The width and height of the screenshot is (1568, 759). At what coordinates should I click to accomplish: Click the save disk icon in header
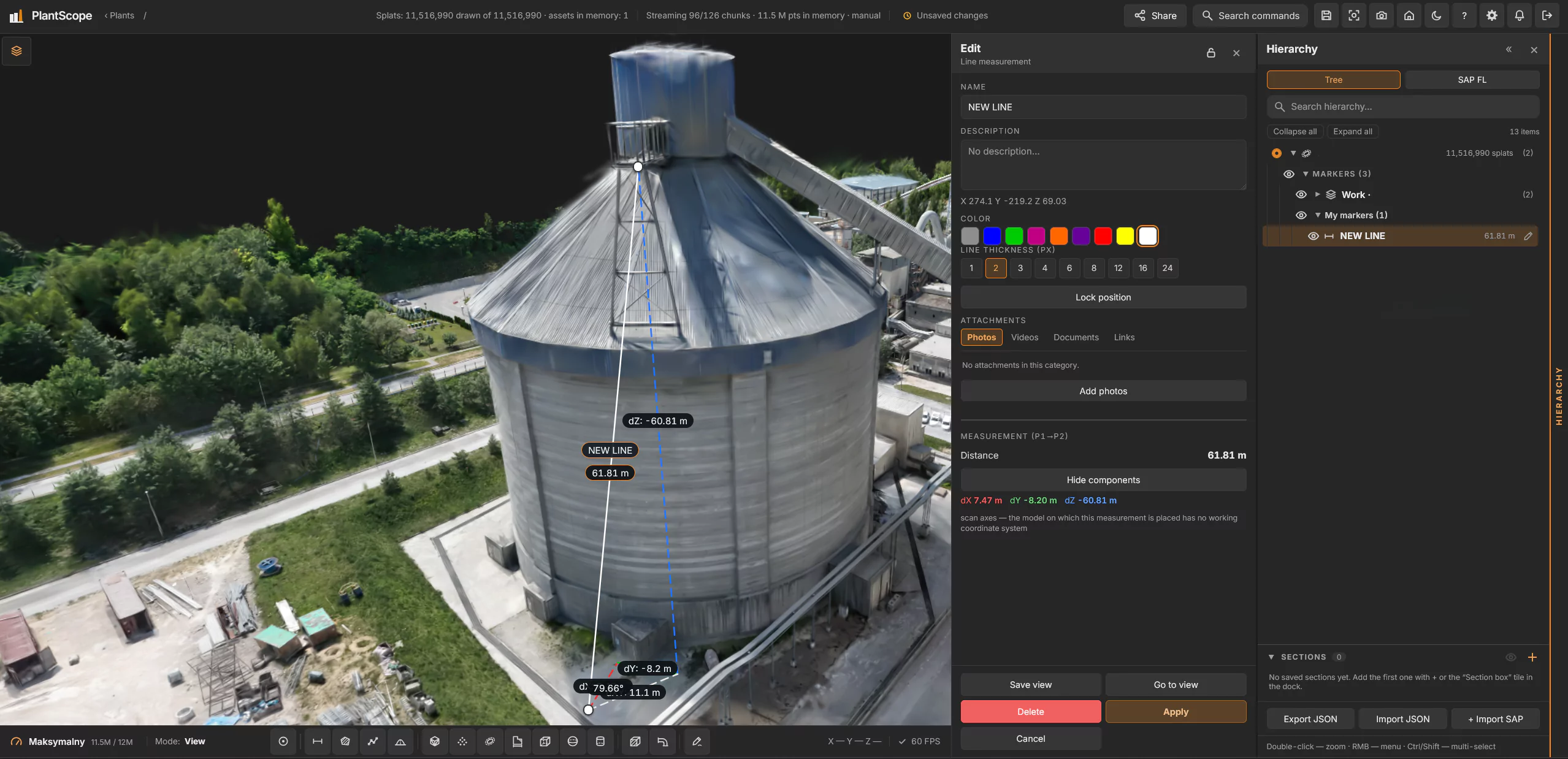[x=1326, y=15]
